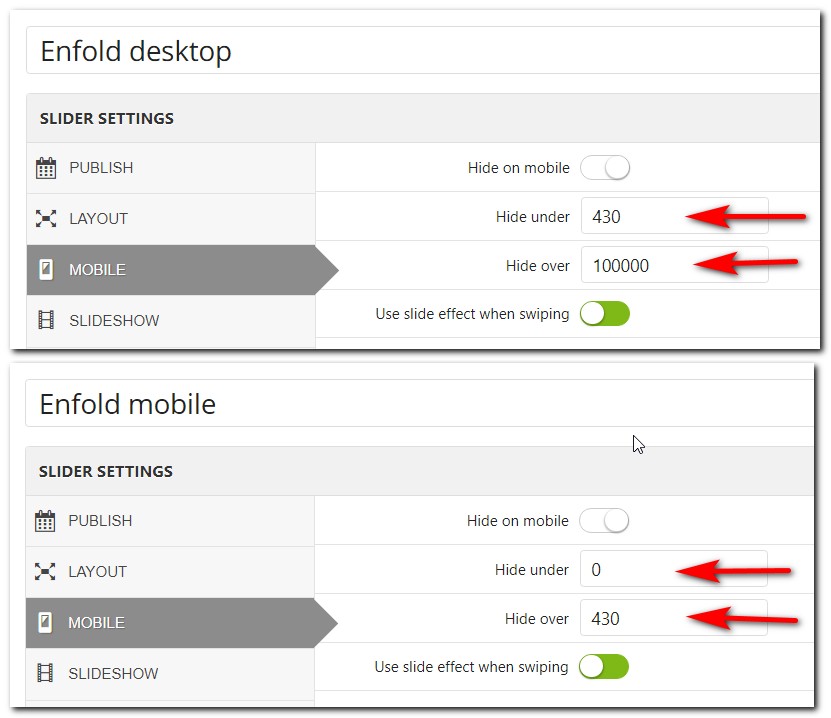Image resolution: width=831 pixels, height=718 pixels.
Task: Click the Mobile phone icon in Enfold mobile
Action: click(45, 622)
